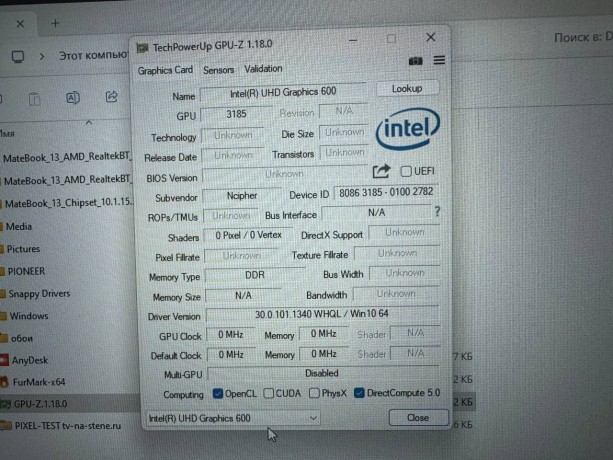
Task: Click Explorer paste clipboard icon
Action: [34, 98]
